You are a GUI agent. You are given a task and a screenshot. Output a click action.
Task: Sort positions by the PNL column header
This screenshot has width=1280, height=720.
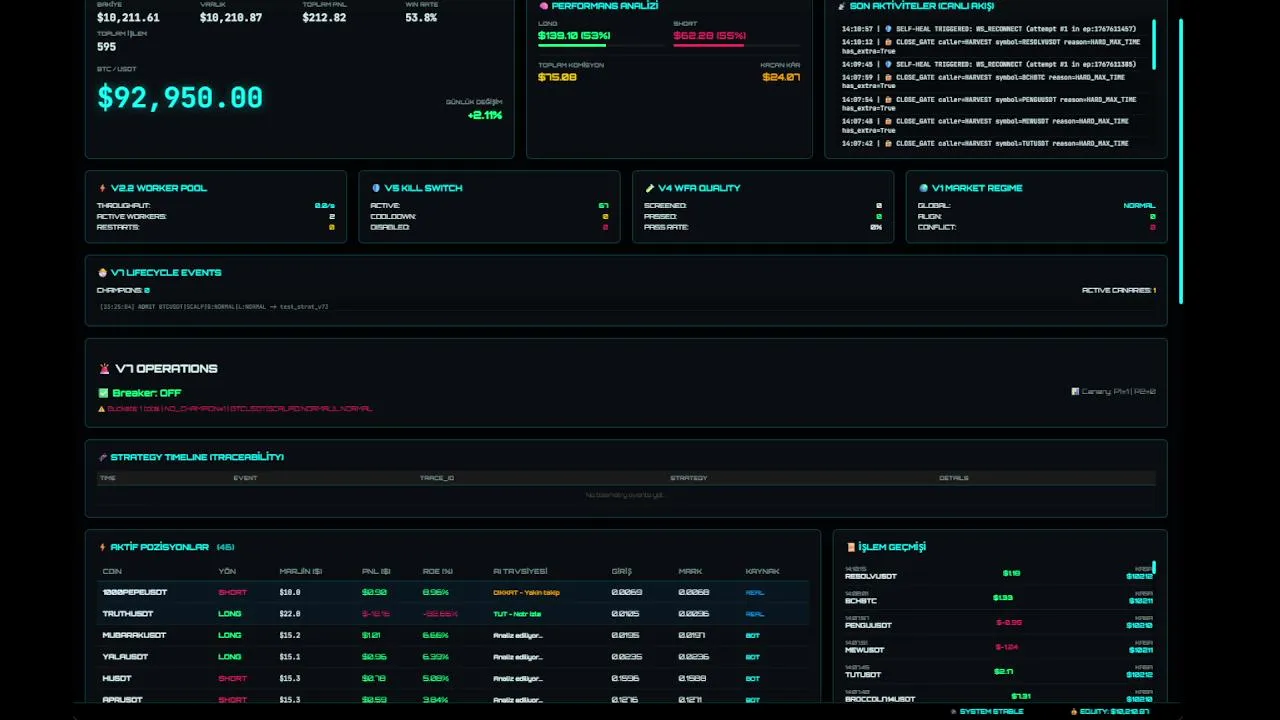(x=377, y=571)
